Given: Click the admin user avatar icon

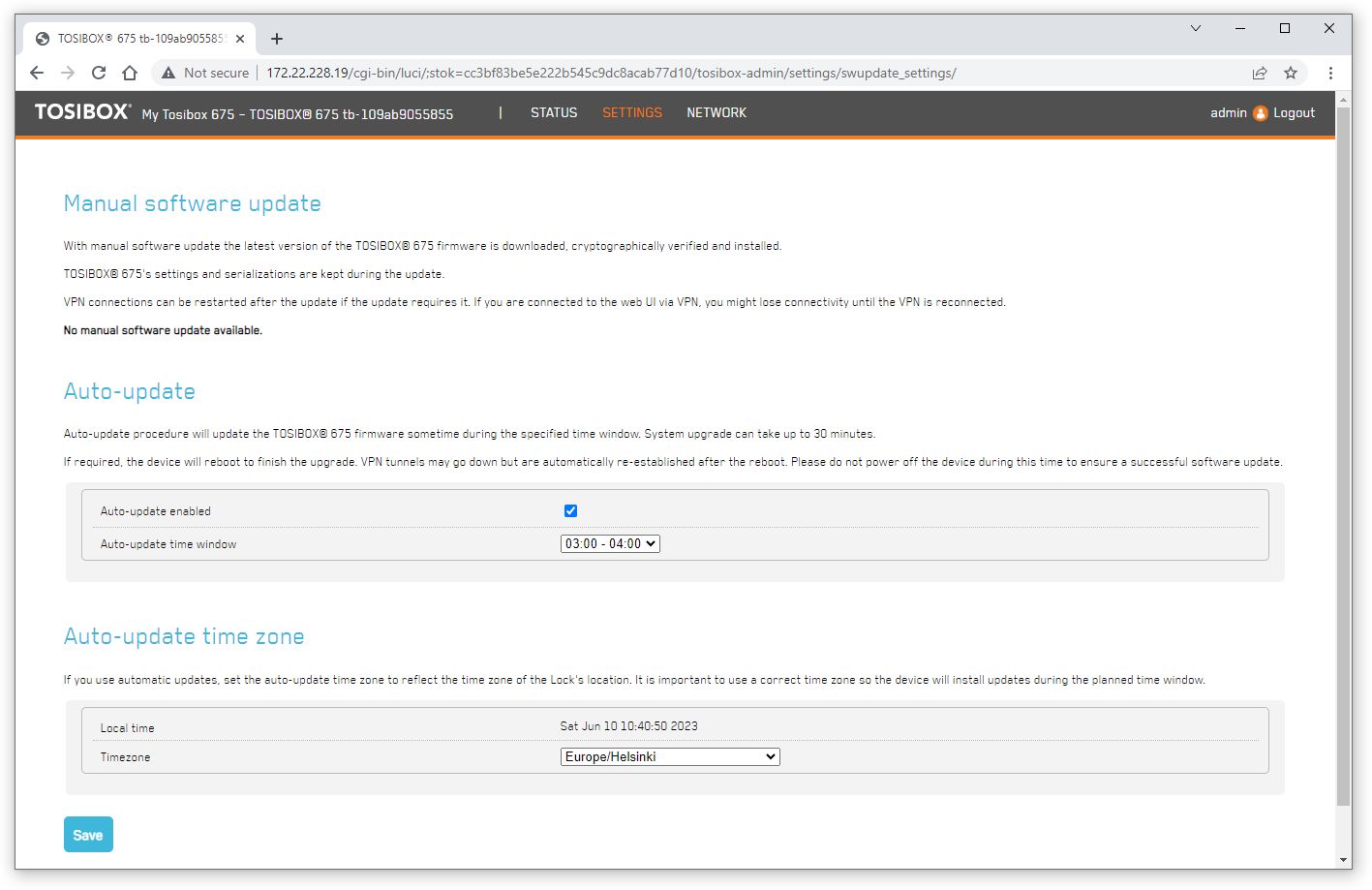Looking at the screenshot, I should pos(1260,113).
